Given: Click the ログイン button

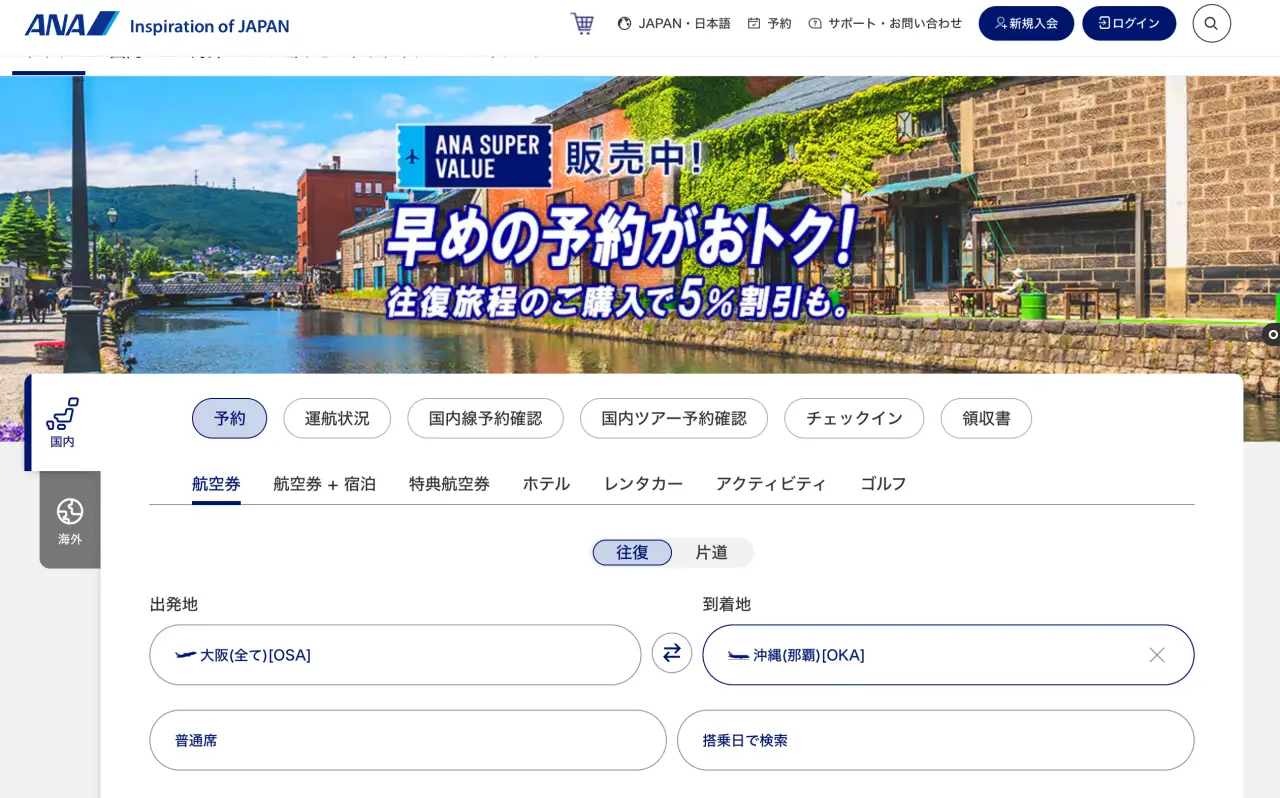Looking at the screenshot, I should click(x=1129, y=23).
